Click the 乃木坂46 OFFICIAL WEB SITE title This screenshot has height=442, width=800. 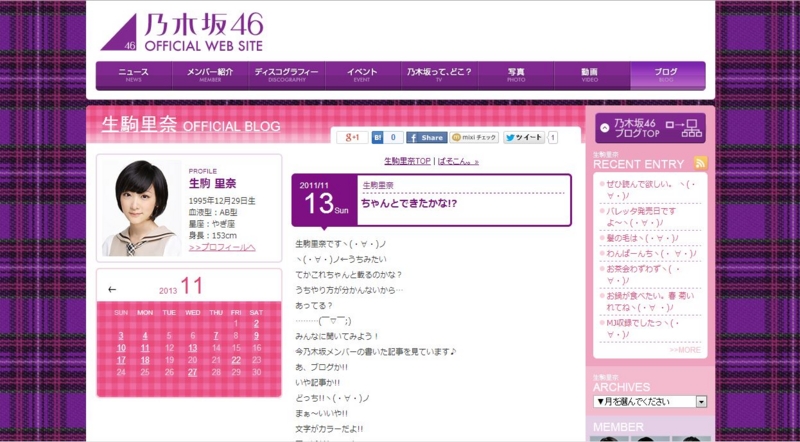pyautogui.click(x=204, y=32)
